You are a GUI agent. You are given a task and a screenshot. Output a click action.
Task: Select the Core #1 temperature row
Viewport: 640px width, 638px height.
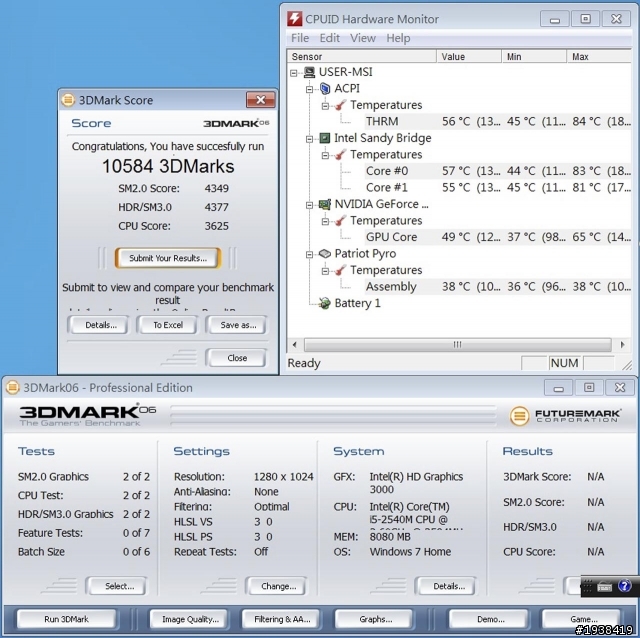click(498, 187)
